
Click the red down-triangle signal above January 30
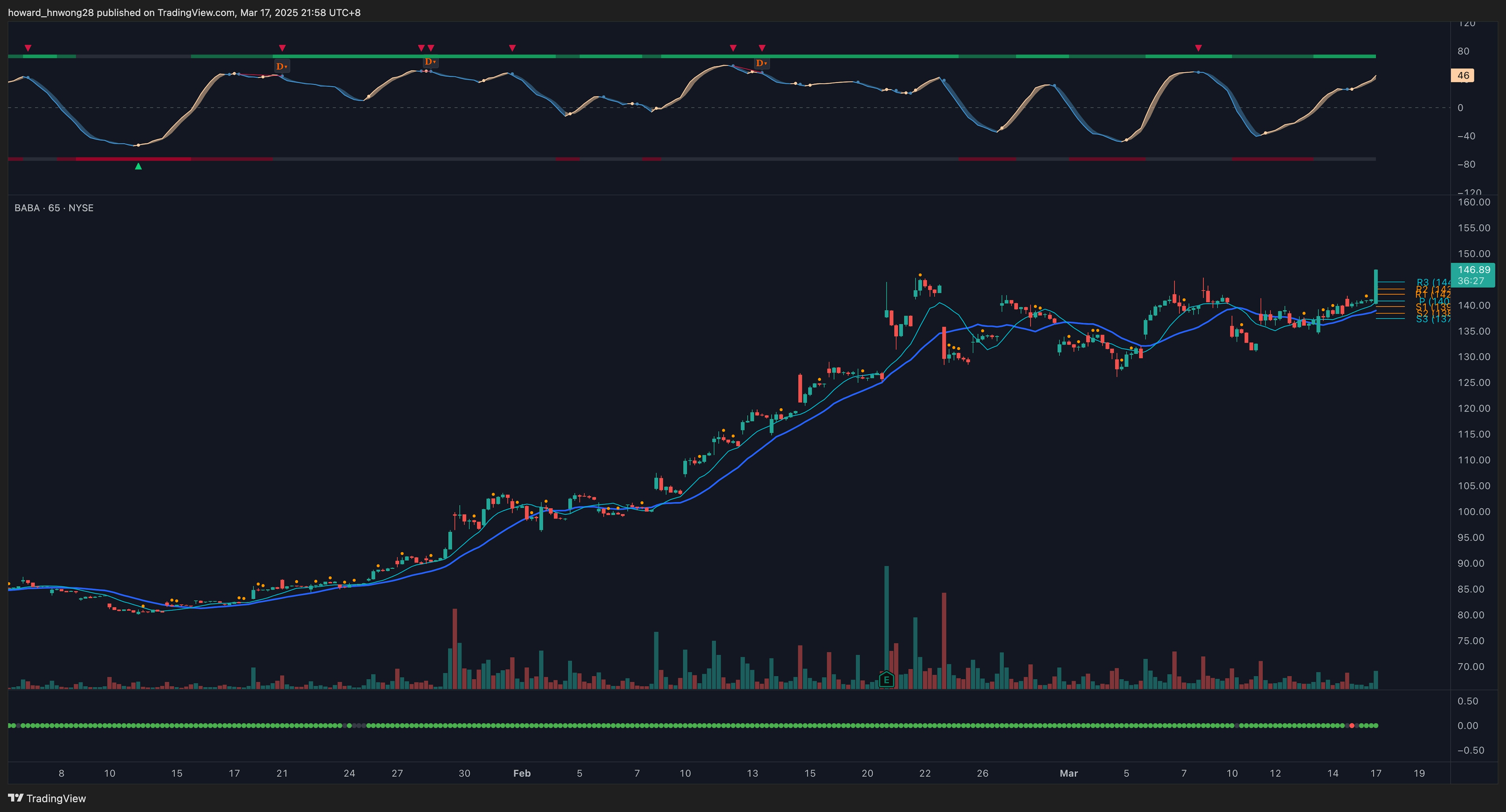pos(512,48)
